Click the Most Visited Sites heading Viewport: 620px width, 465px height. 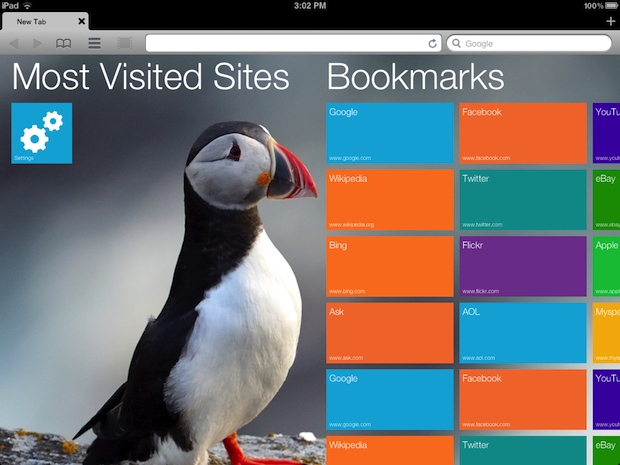tap(151, 77)
